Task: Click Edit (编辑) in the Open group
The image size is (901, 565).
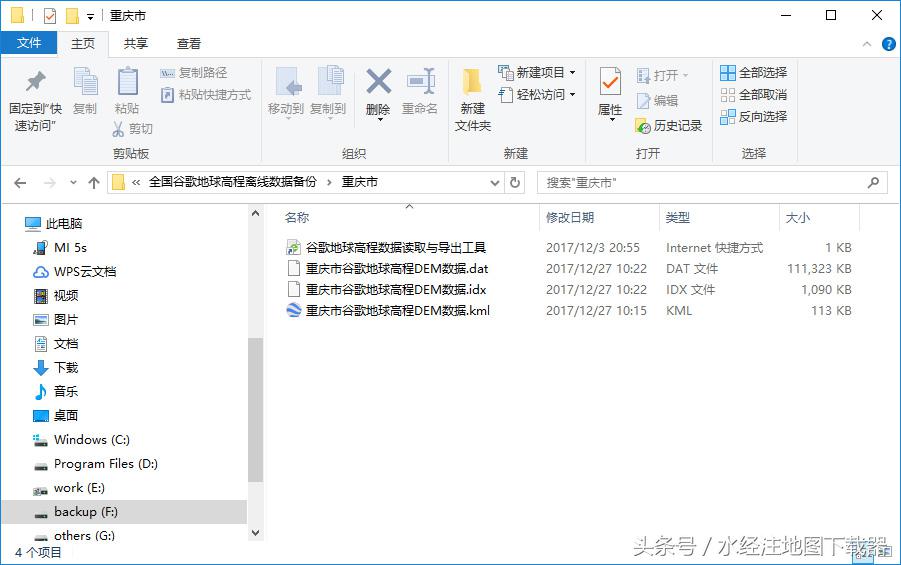Action: [657, 101]
